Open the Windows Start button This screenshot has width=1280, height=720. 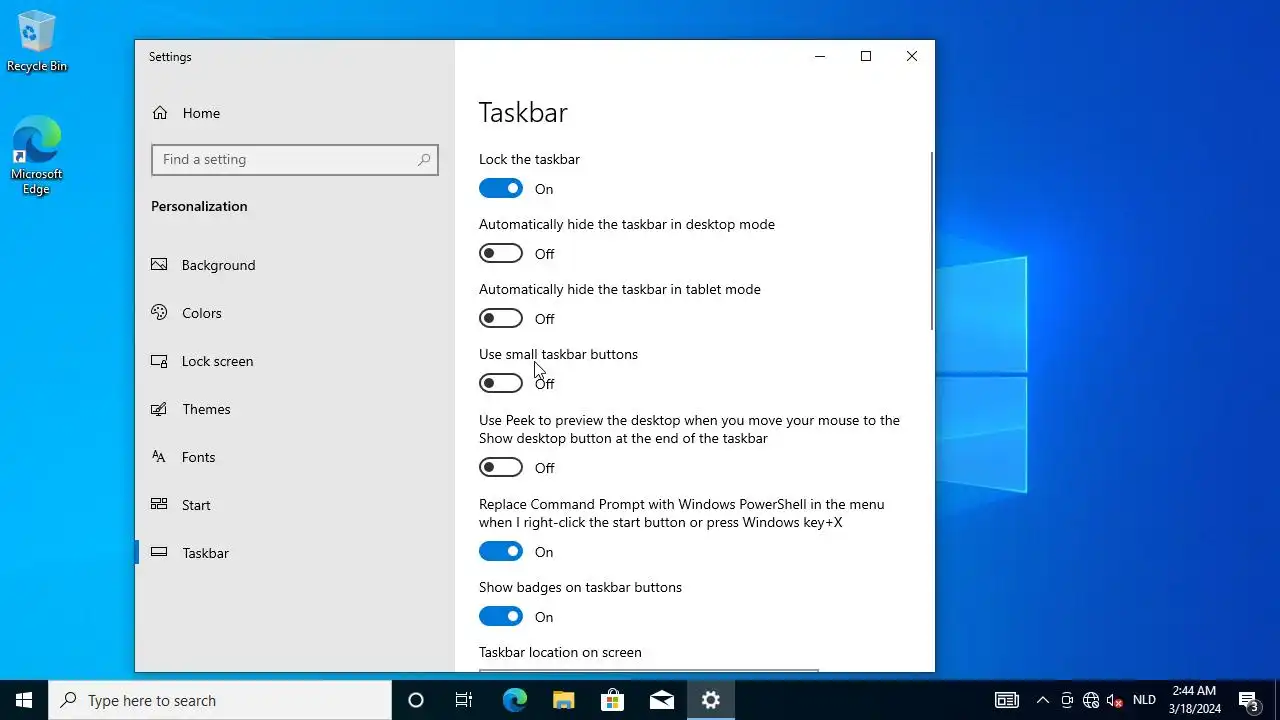pyautogui.click(x=24, y=700)
